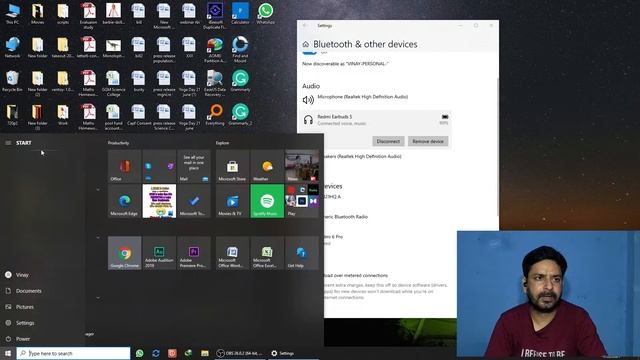Open the Spotify Music tile
This screenshot has height=360, width=640.
tap(267, 201)
